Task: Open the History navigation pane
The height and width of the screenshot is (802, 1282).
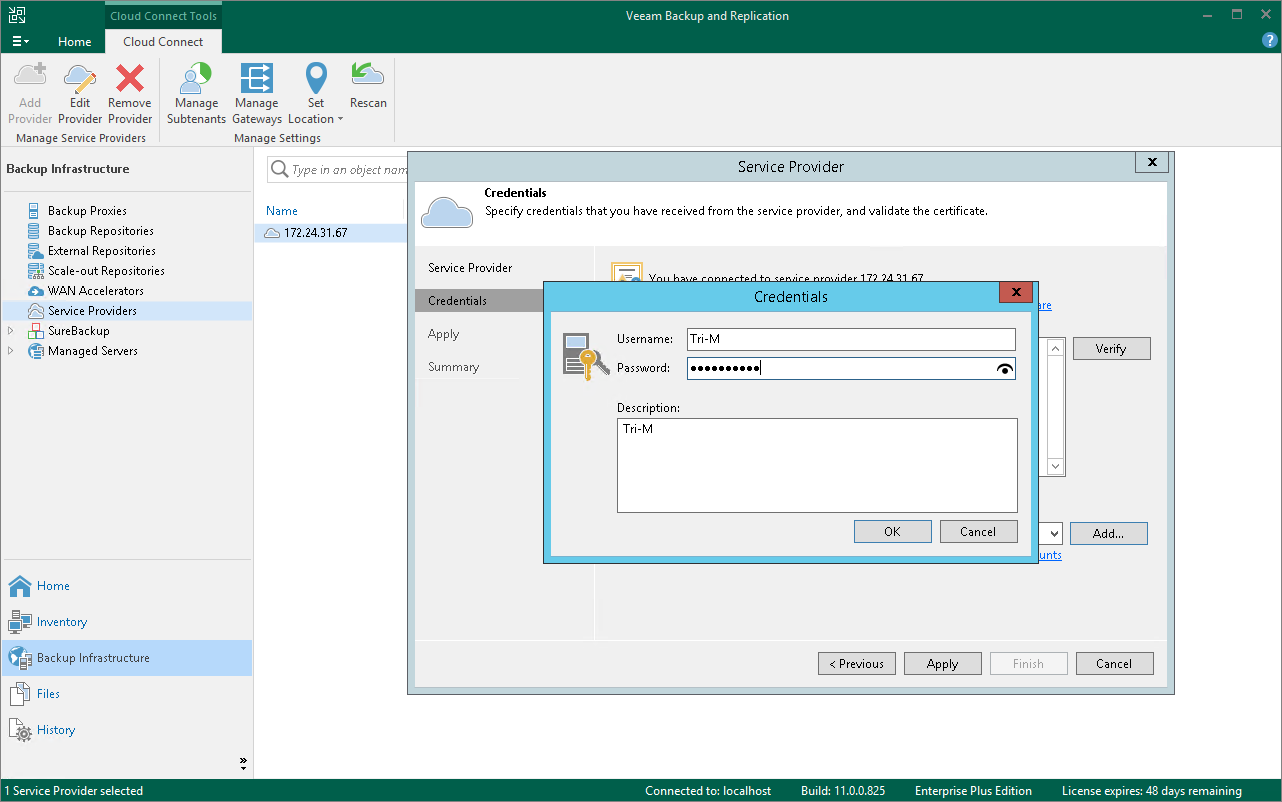Action: pos(127,730)
